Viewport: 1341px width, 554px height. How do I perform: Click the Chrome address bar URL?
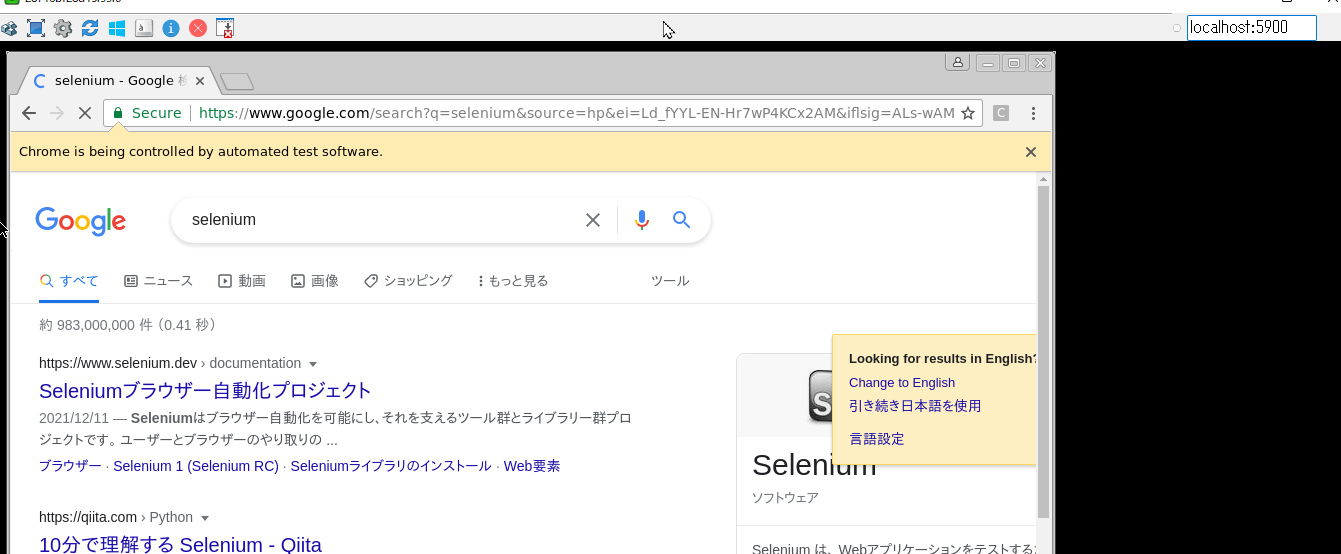click(577, 113)
